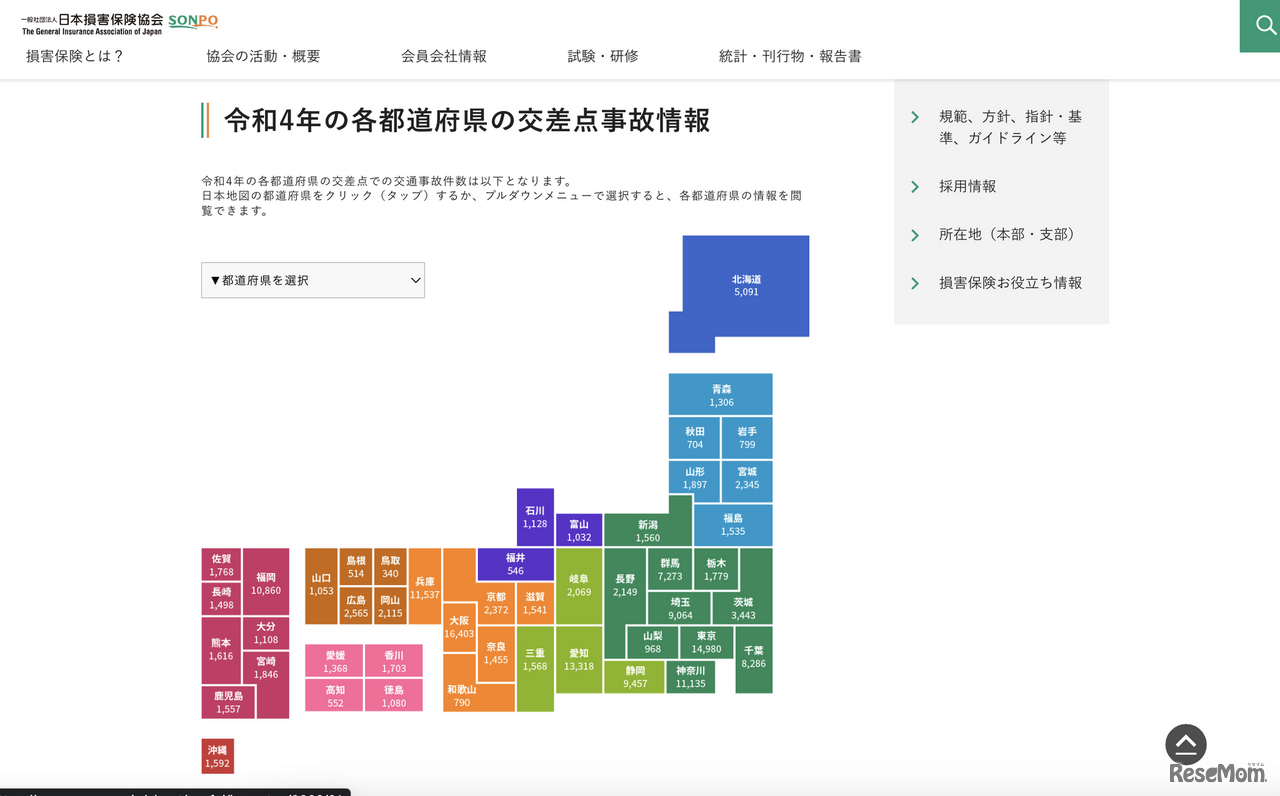Select 沖縄 on the Japan map
The image size is (1280, 796).
click(x=217, y=756)
